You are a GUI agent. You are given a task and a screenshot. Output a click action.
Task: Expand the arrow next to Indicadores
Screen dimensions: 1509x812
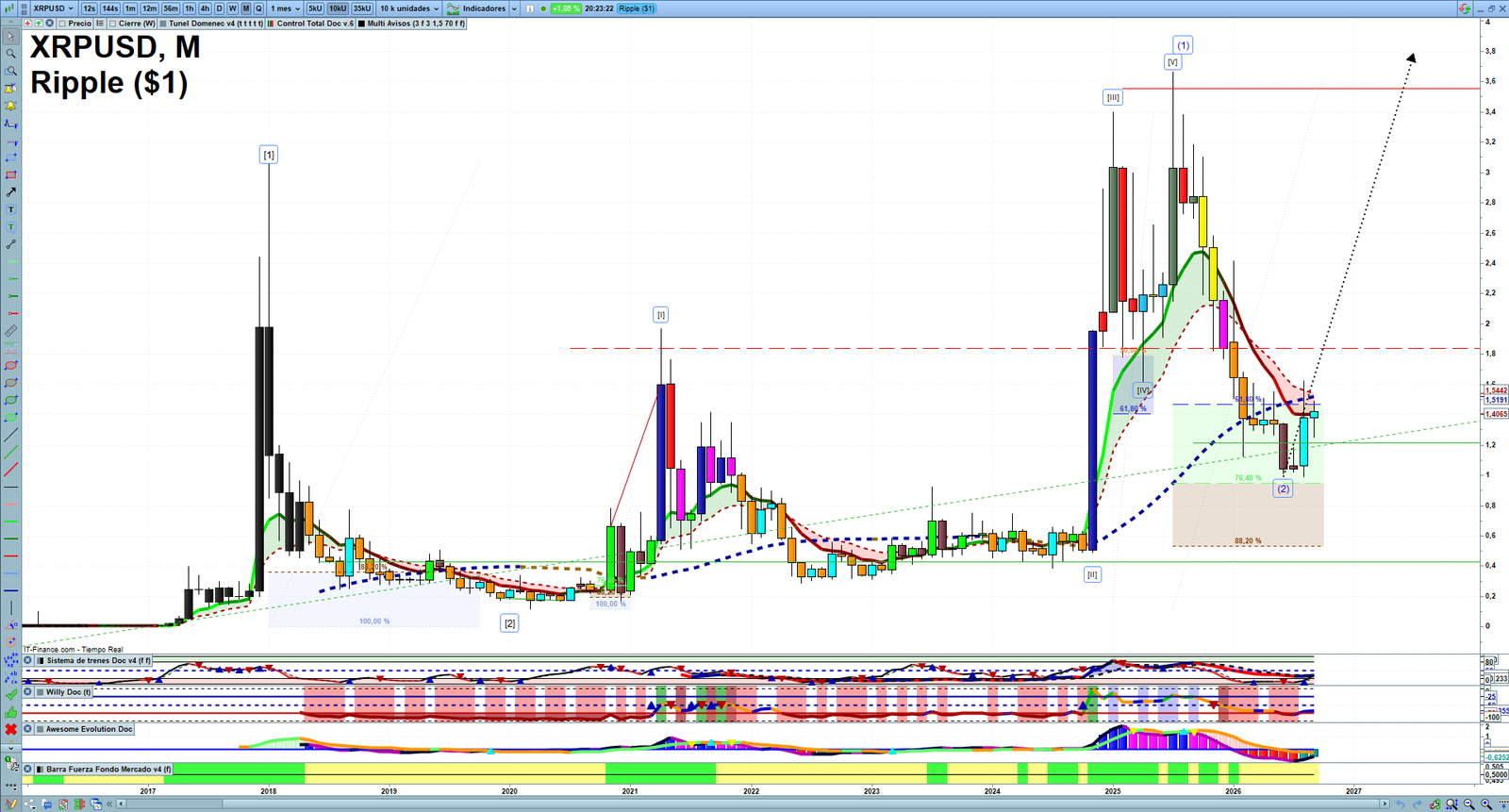point(514,8)
